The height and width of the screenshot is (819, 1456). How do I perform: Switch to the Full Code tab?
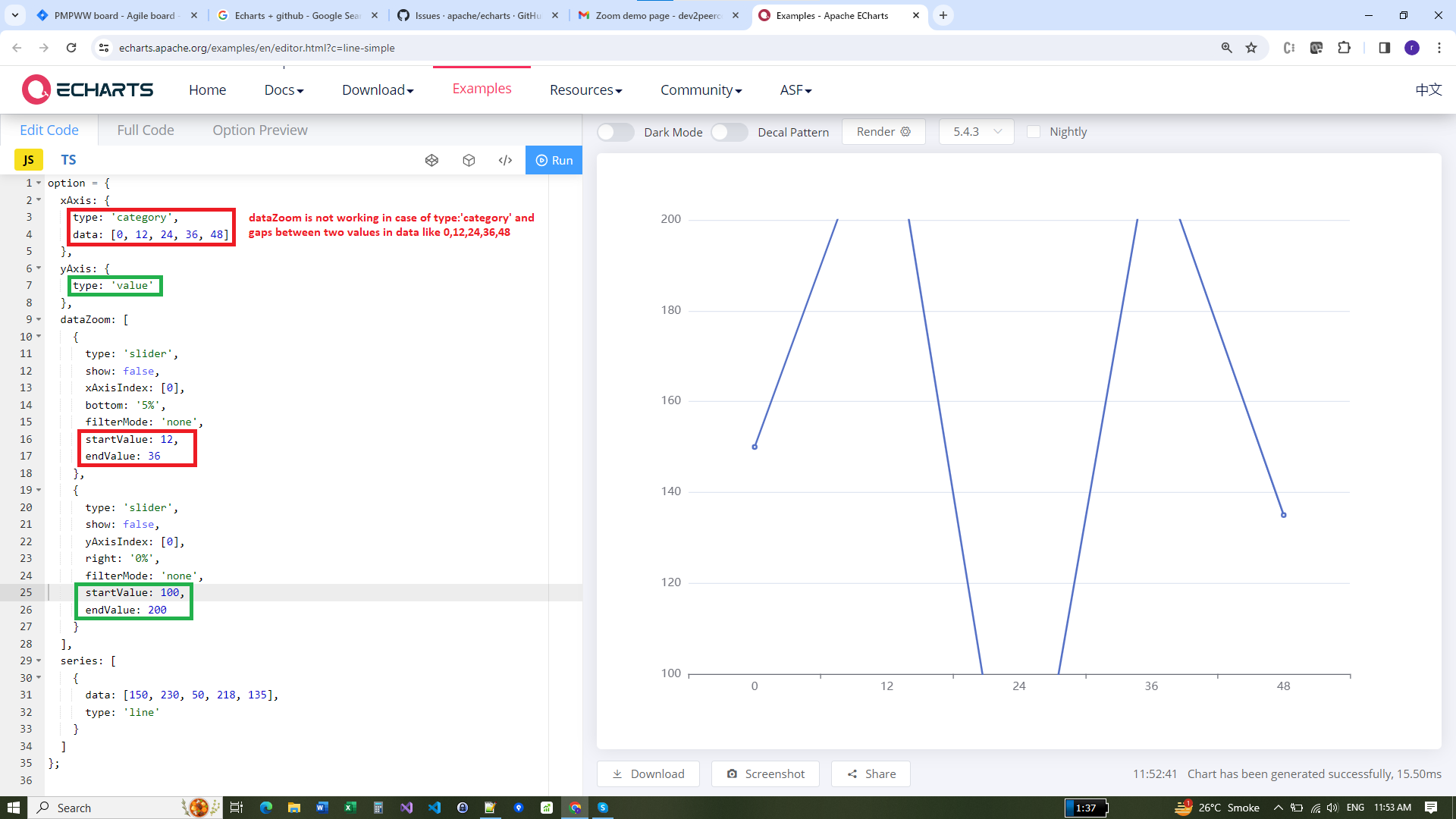(x=144, y=130)
